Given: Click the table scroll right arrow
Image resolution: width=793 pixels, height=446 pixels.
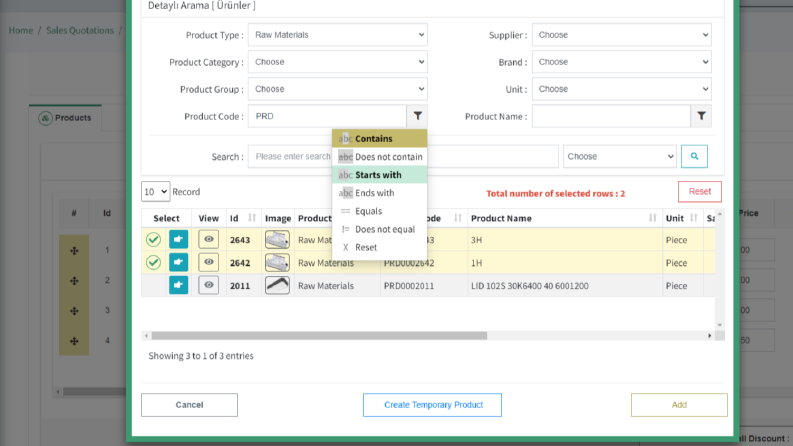Looking at the screenshot, I should coord(710,336).
